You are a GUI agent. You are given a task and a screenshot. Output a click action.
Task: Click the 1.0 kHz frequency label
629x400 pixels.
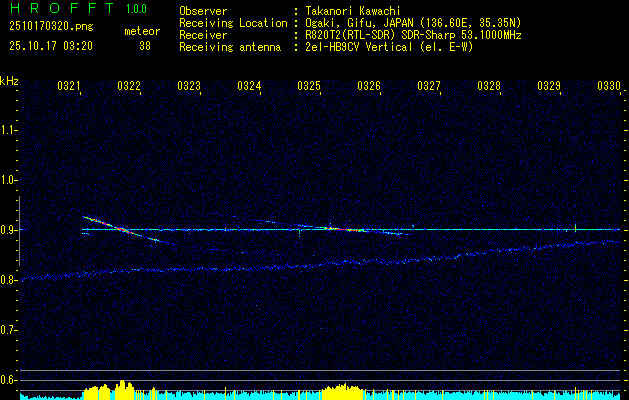pos(9,180)
